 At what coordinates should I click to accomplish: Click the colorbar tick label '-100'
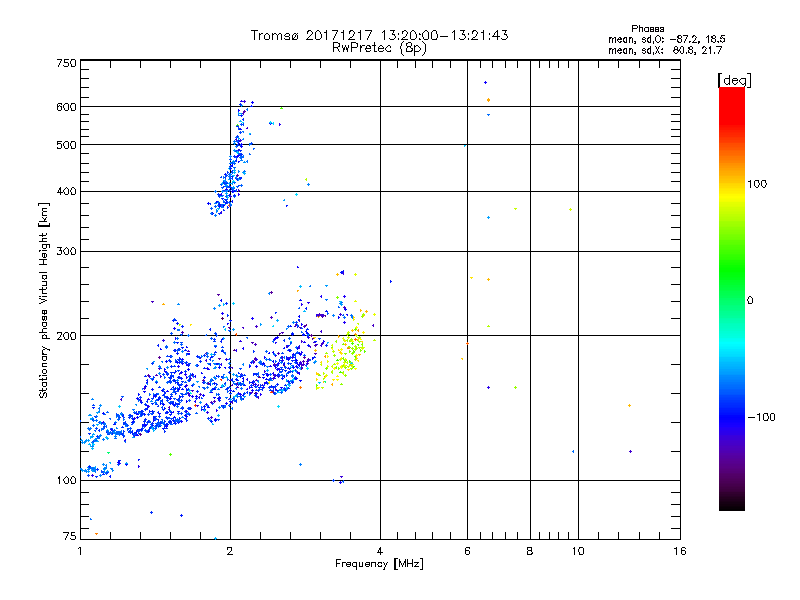click(x=761, y=417)
